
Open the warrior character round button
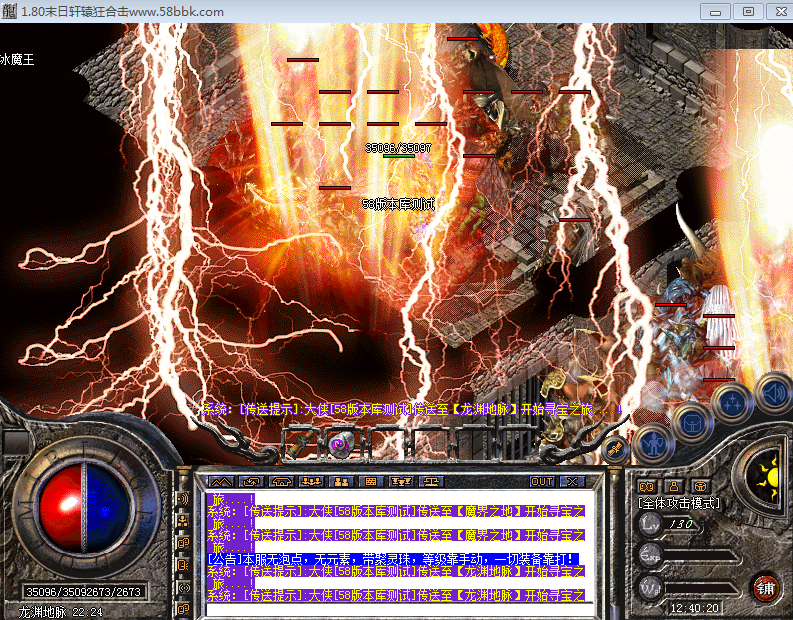tap(654, 443)
